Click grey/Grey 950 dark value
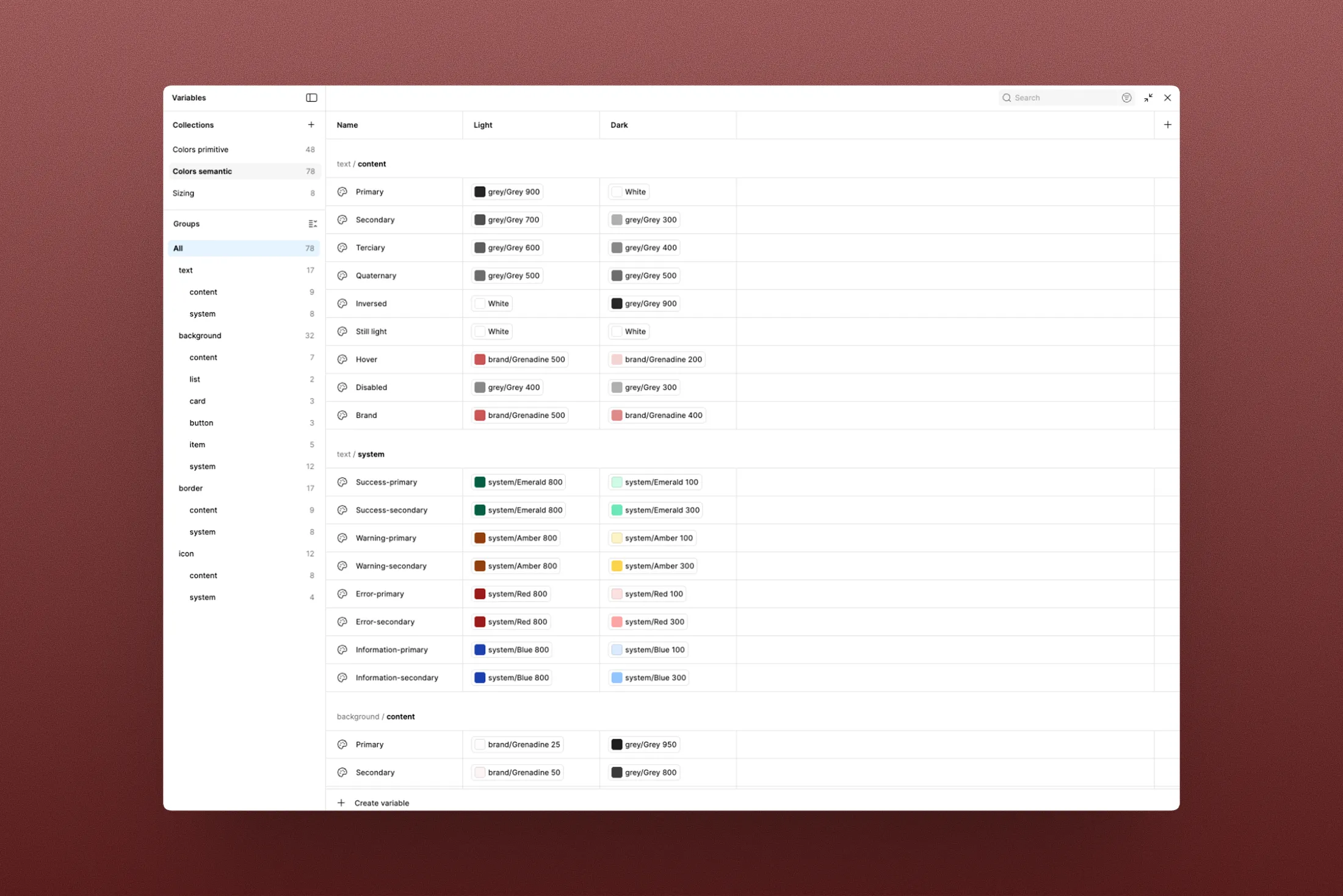The height and width of the screenshot is (896, 1343). 644,745
